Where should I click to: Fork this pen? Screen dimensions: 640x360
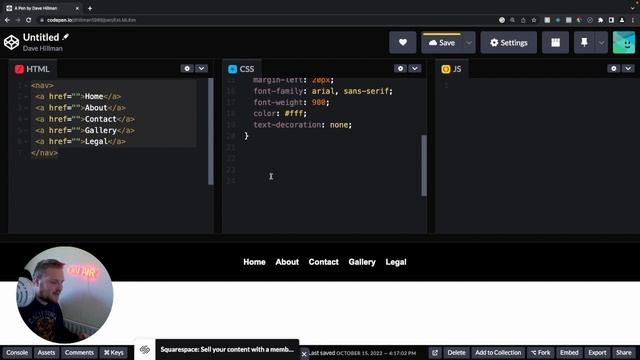coord(540,353)
